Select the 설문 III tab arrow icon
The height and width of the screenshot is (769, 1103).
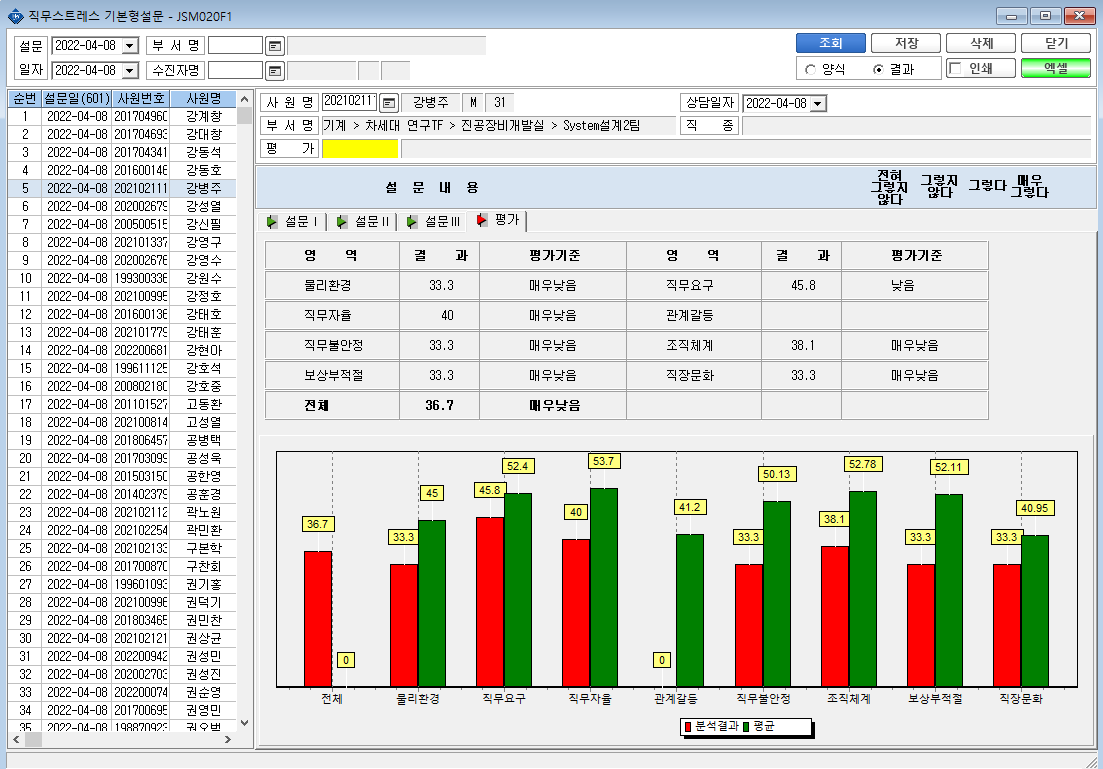click(412, 222)
